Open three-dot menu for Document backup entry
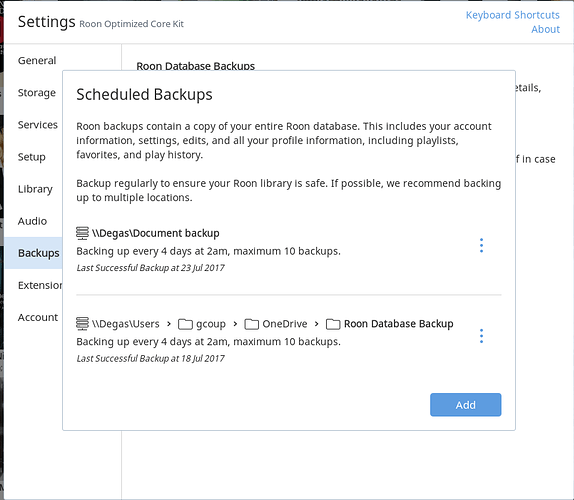This screenshot has height=500, width=574. coord(481,245)
